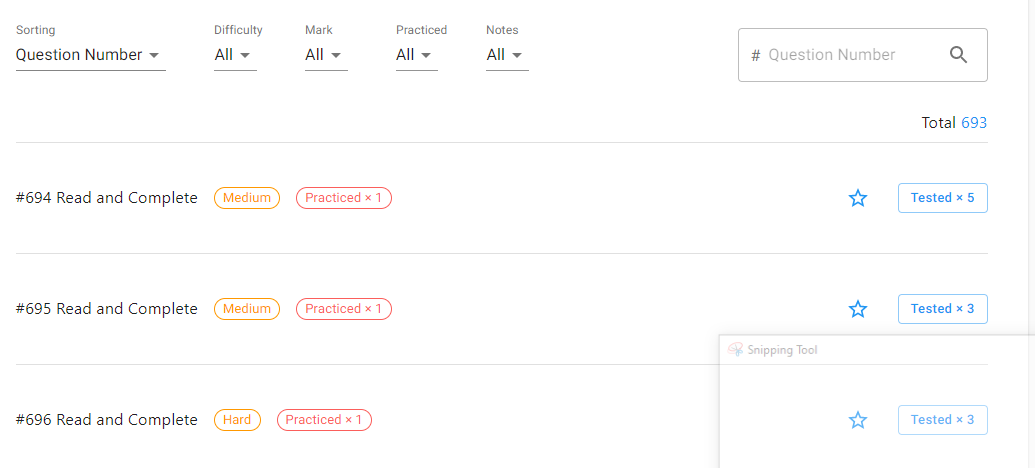Expand the Difficulty filter dropdown
Viewport: 1035px width, 468px height.
[x=235, y=55]
